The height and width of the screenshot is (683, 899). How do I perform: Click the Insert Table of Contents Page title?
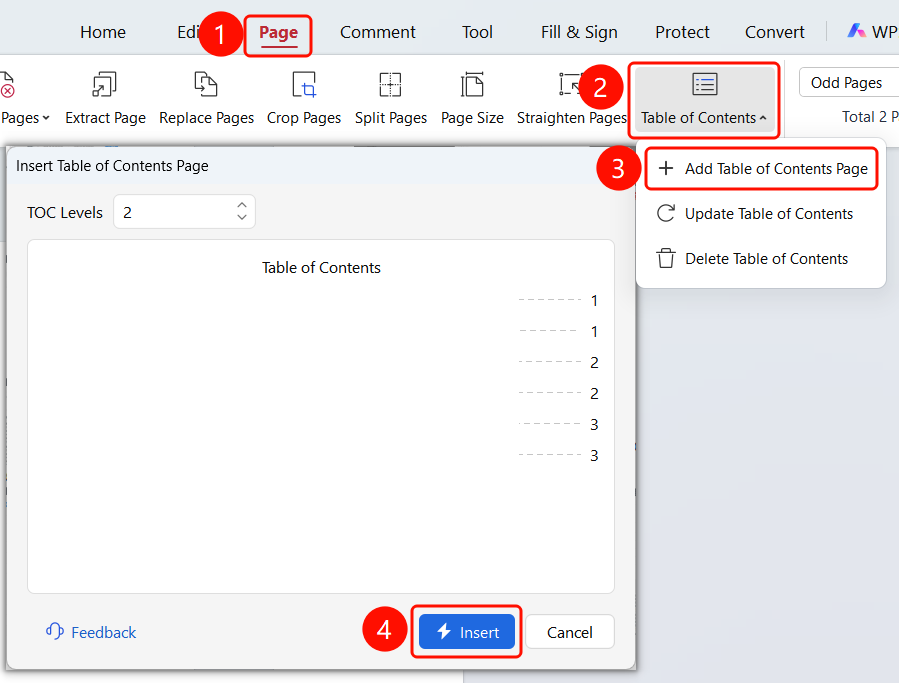[112, 166]
